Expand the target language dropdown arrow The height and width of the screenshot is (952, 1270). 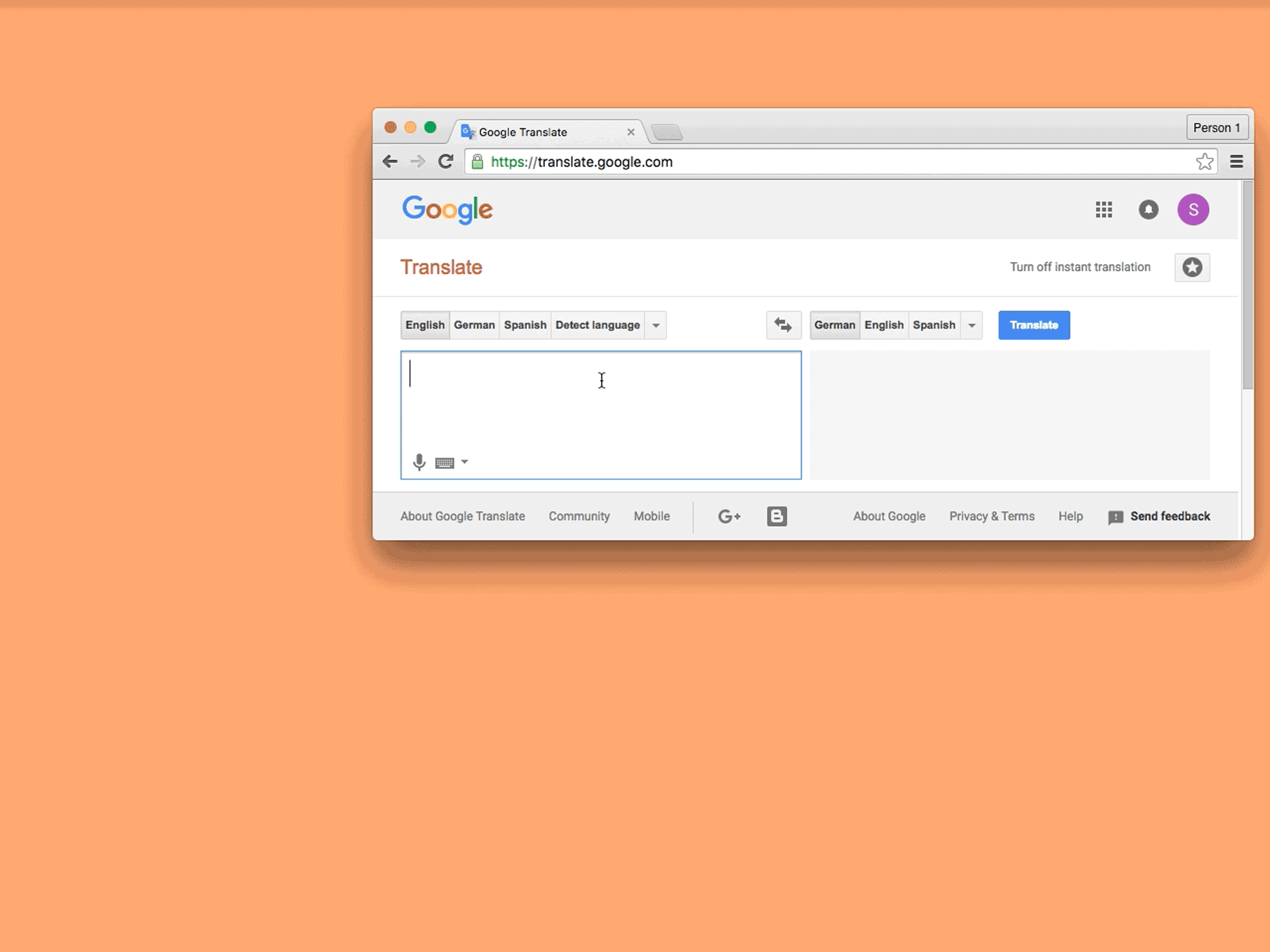point(971,325)
